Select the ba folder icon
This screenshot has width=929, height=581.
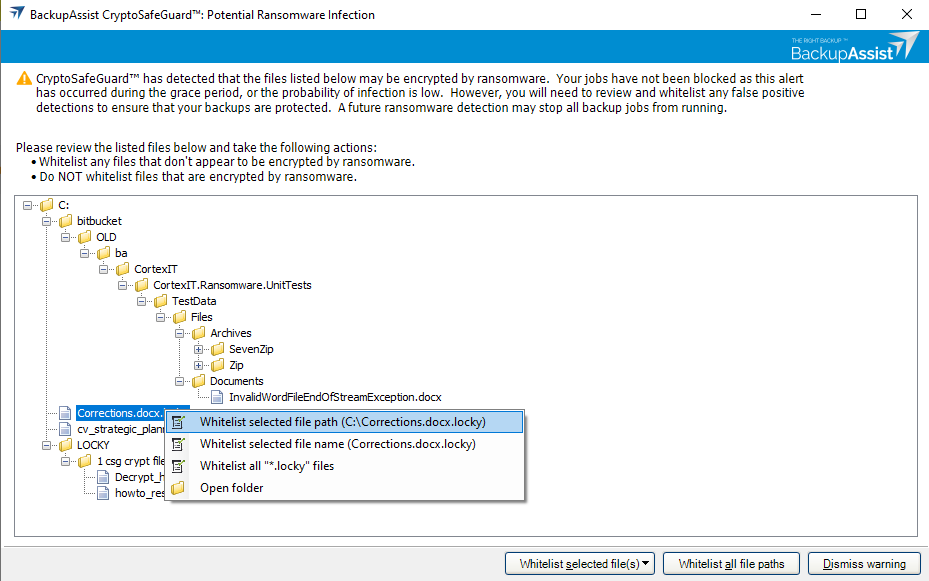click(103, 253)
